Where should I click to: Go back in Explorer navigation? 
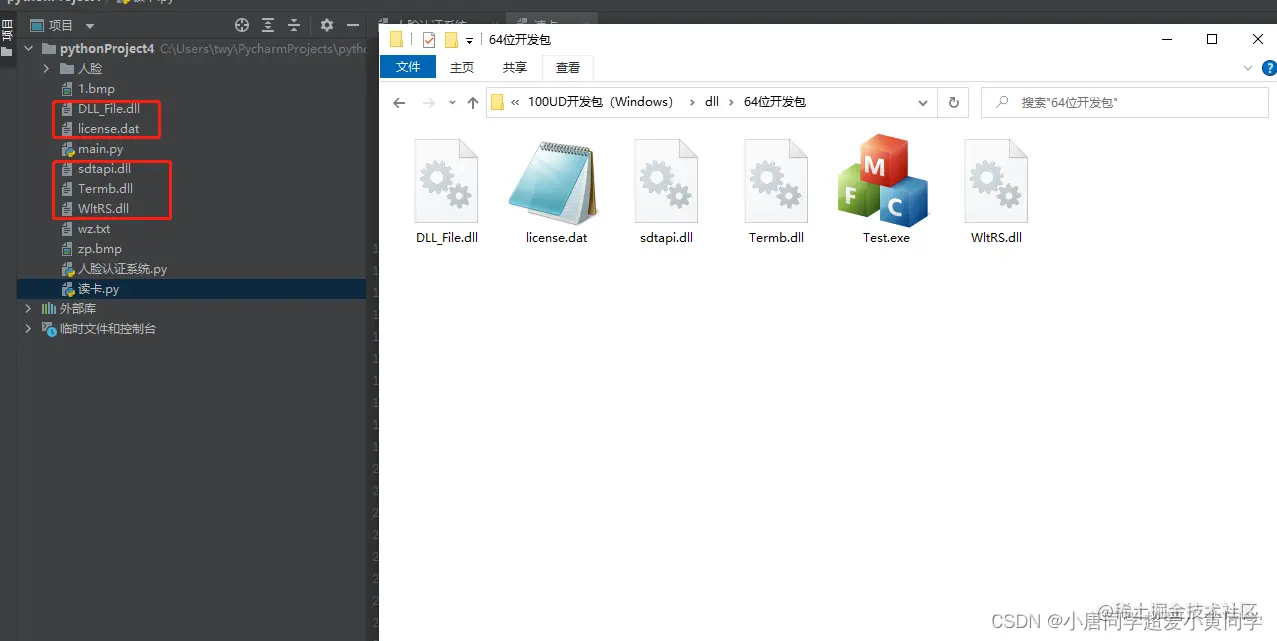point(399,103)
